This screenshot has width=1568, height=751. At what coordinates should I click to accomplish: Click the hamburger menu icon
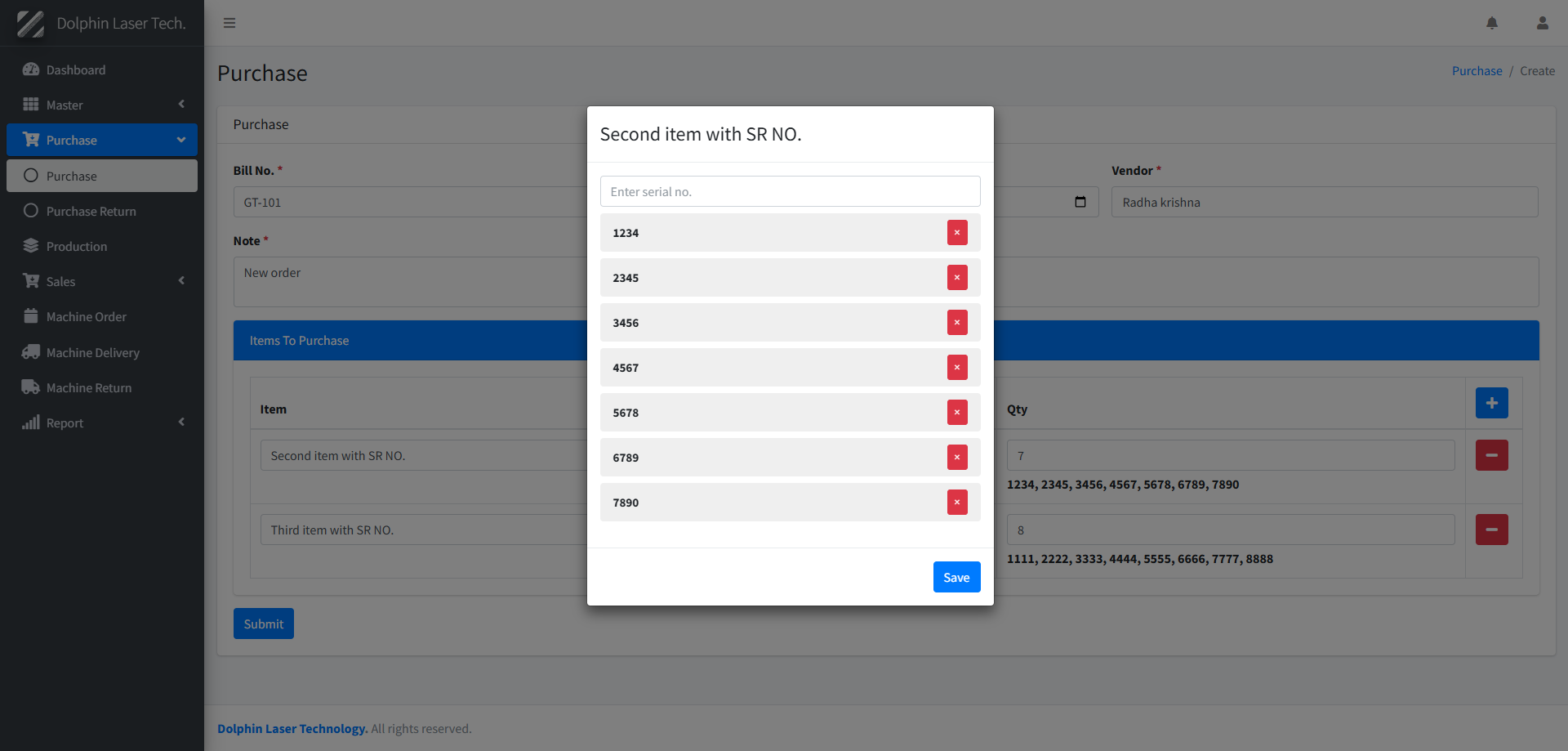(229, 23)
